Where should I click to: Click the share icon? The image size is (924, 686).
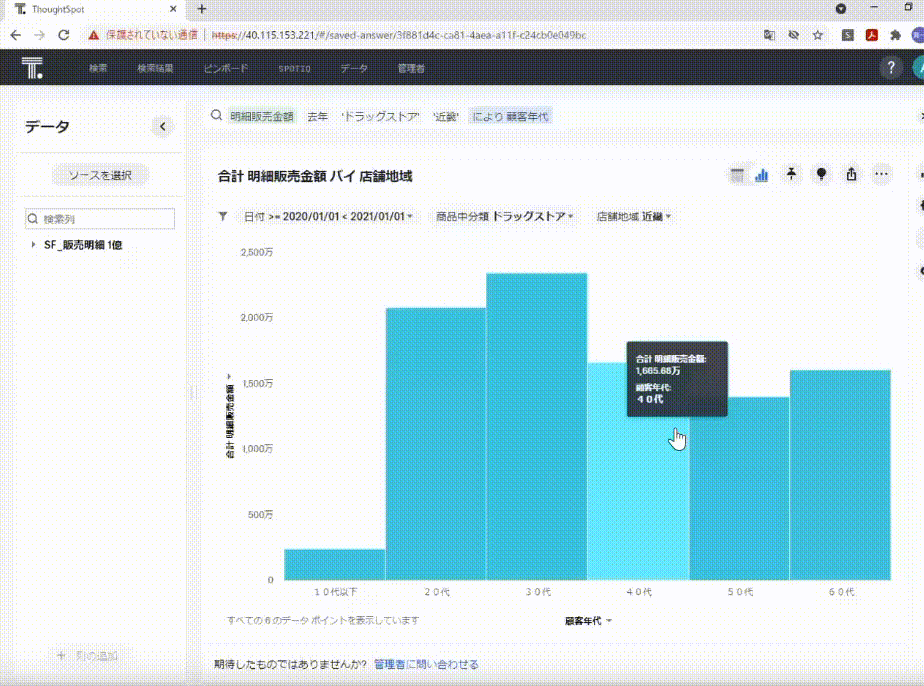(x=851, y=174)
